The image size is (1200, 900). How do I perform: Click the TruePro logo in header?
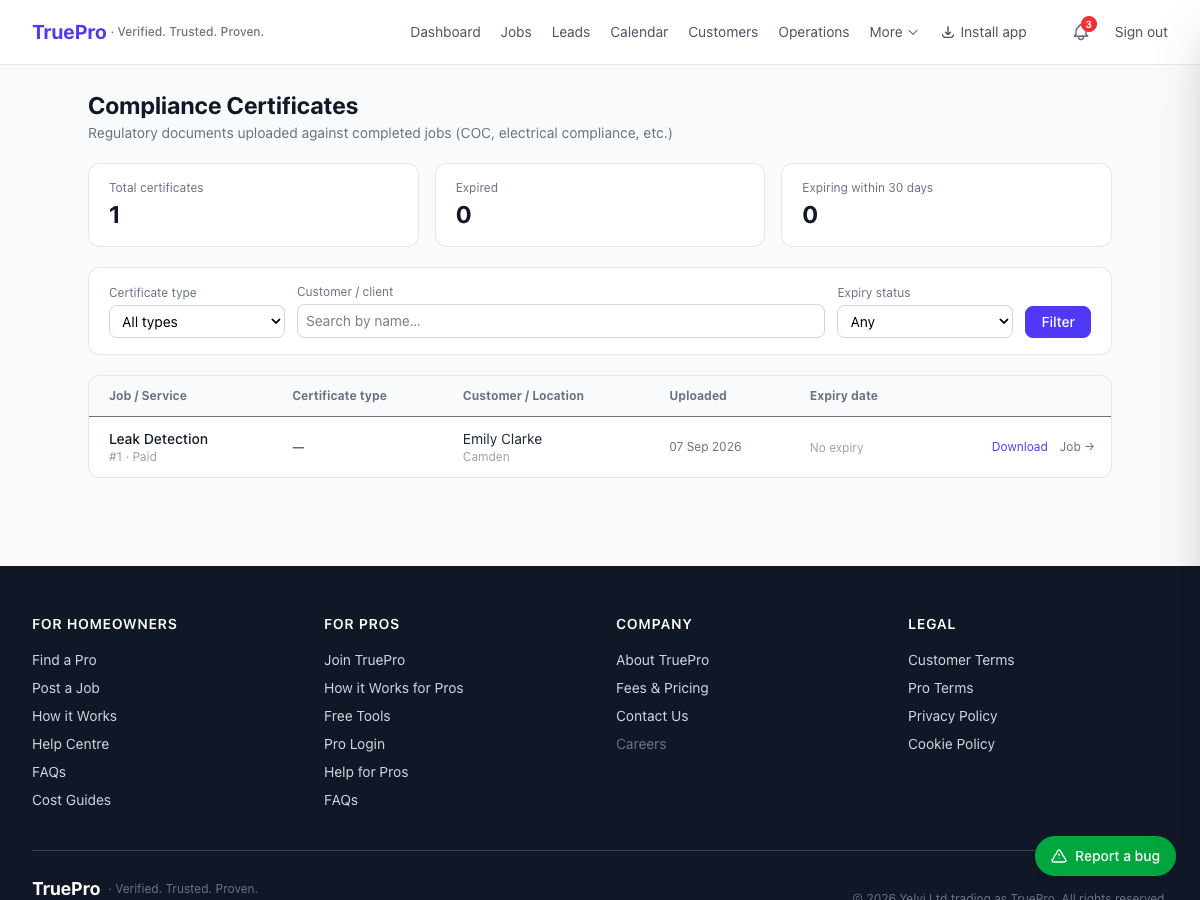(69, 32)
